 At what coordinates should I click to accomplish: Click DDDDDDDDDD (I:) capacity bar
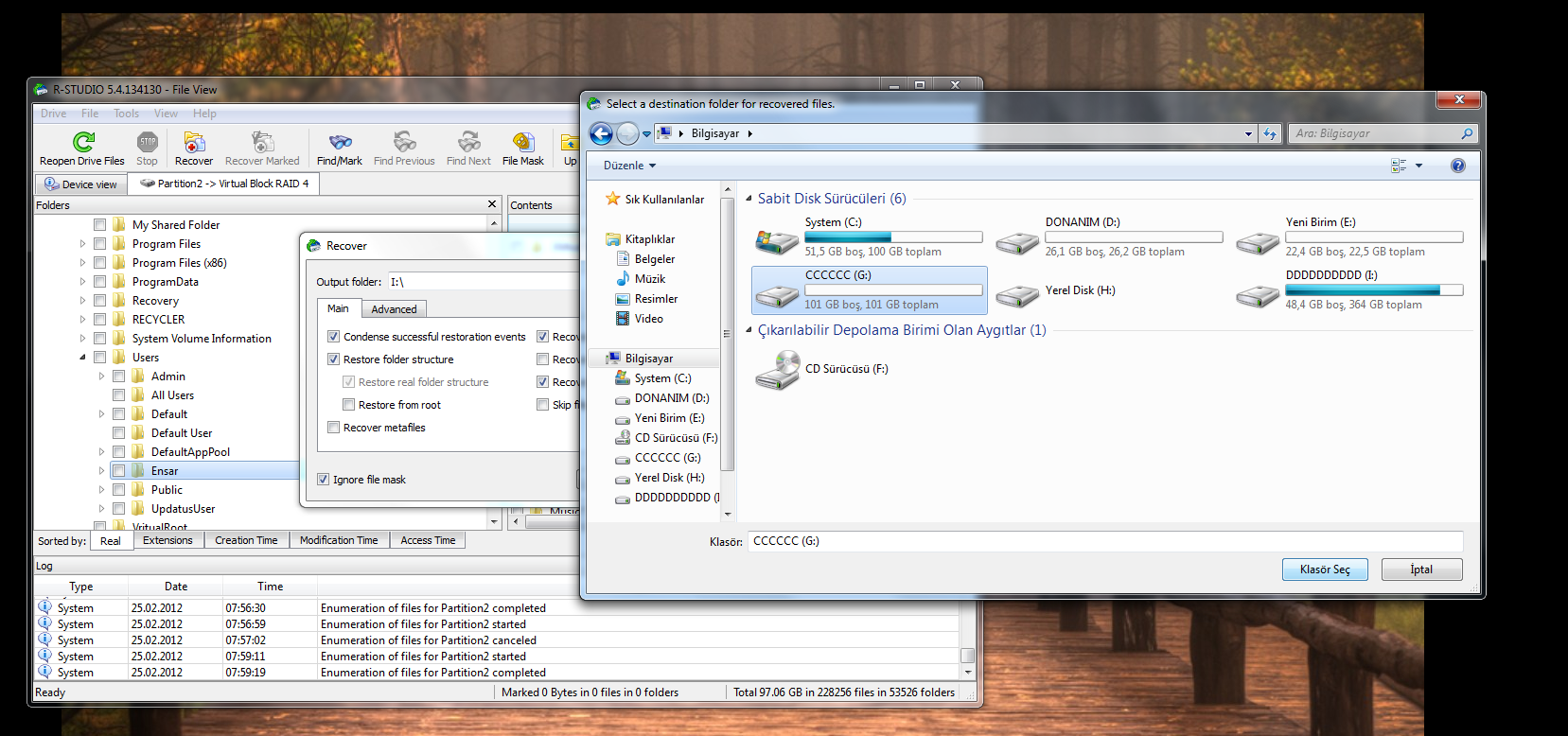[x=1374, y=290]
